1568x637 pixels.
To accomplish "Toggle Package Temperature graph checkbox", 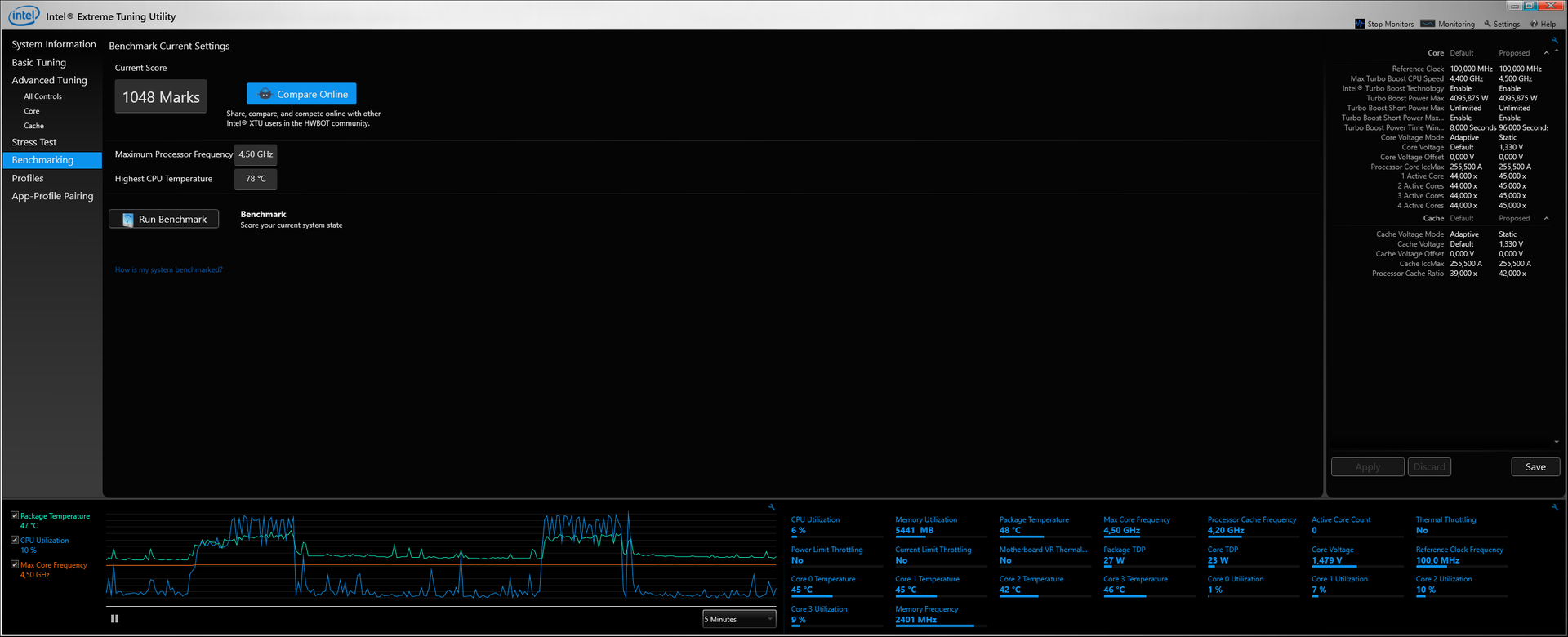I will (15, 515).
